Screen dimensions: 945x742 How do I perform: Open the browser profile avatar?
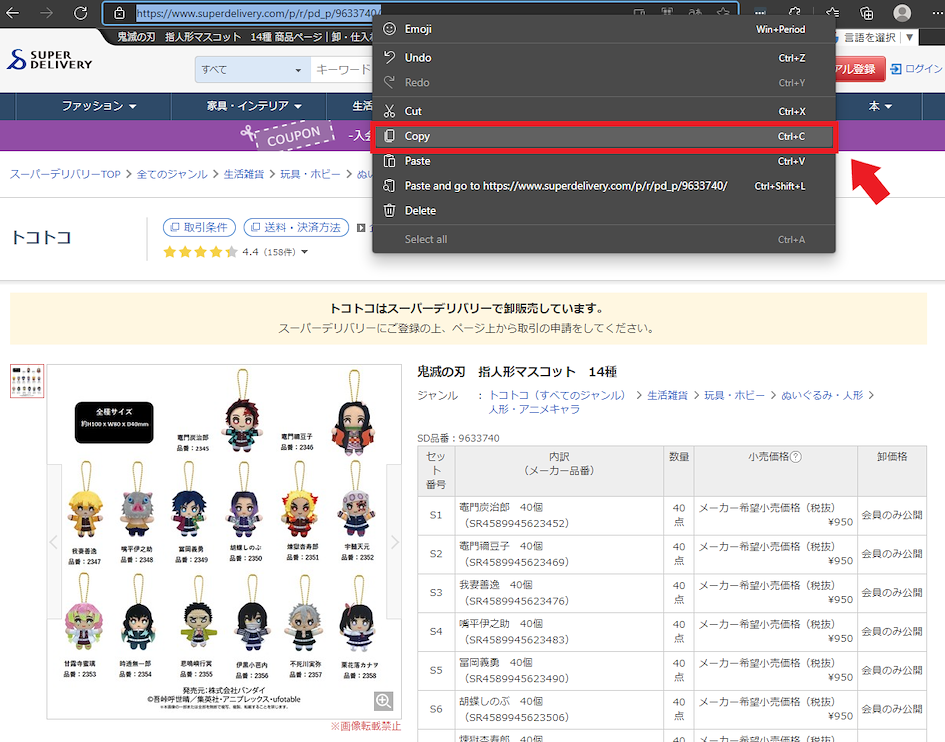[x=902, y=13]
